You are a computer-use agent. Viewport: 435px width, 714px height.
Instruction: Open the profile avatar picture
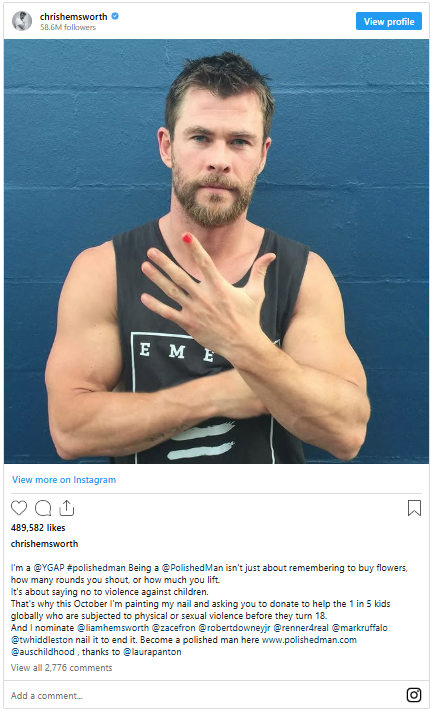click(x=22, y=21)
